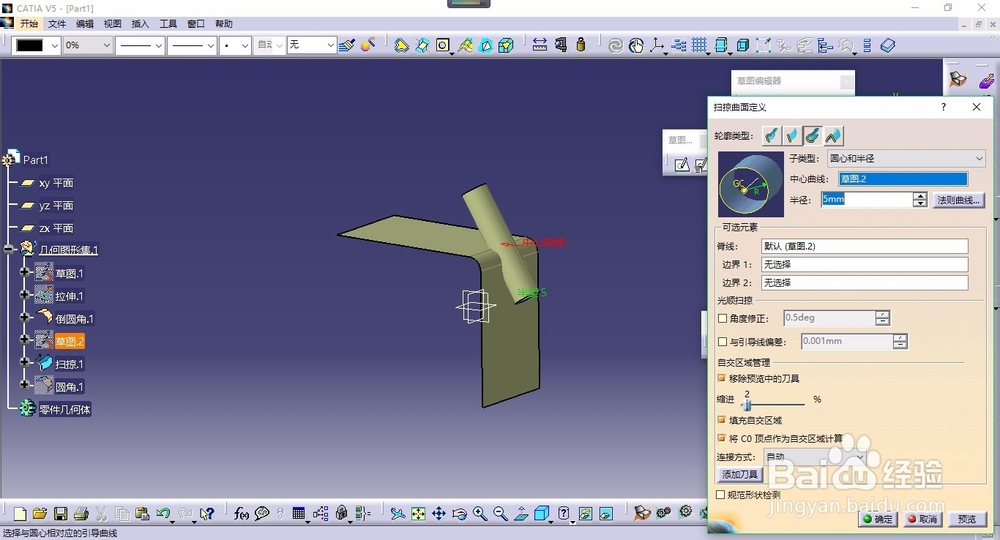Click the Undo arrow icon
This screenshot has width=1000, height=540.
[x=163, y=513]
